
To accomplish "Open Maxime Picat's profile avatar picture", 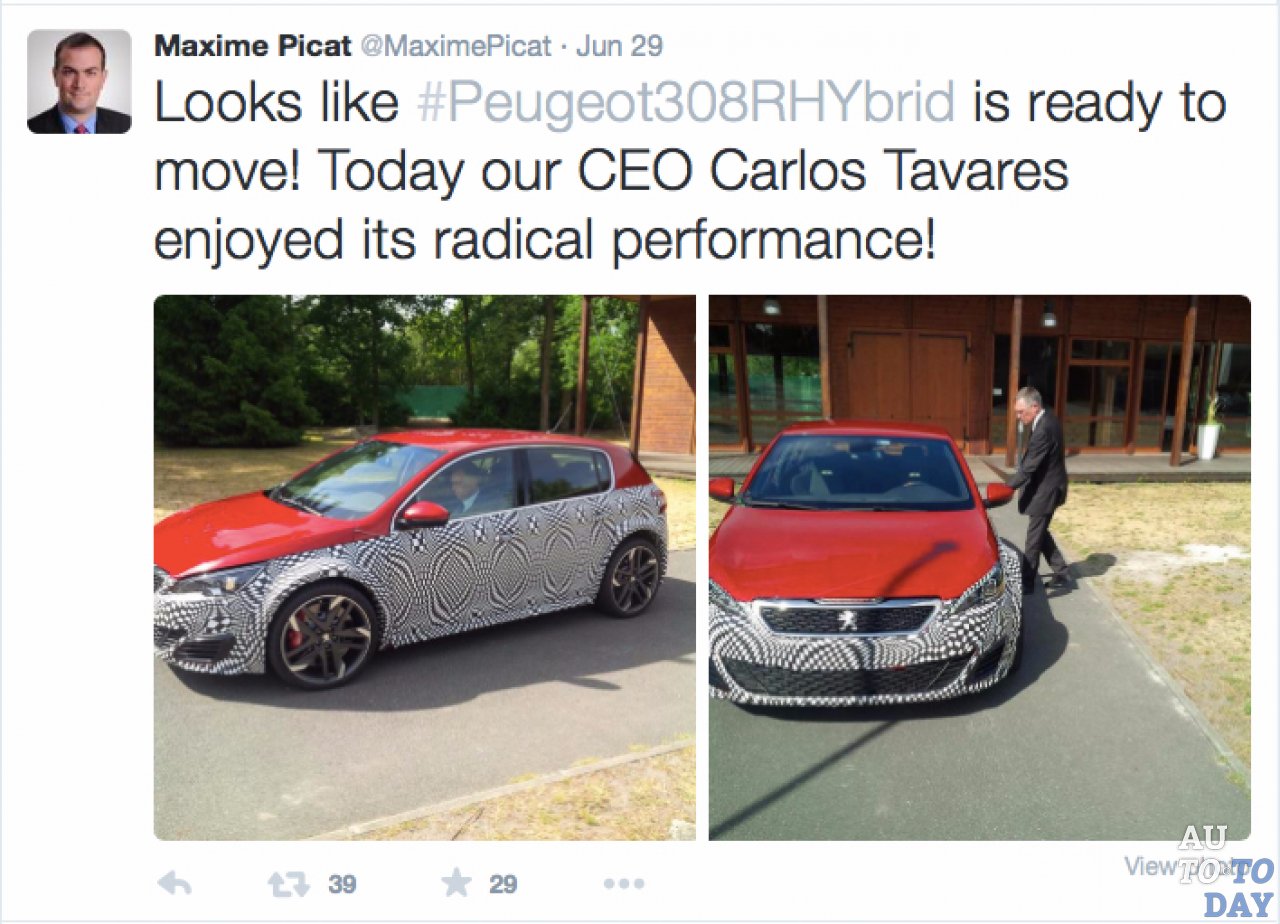I will point(79,81).
